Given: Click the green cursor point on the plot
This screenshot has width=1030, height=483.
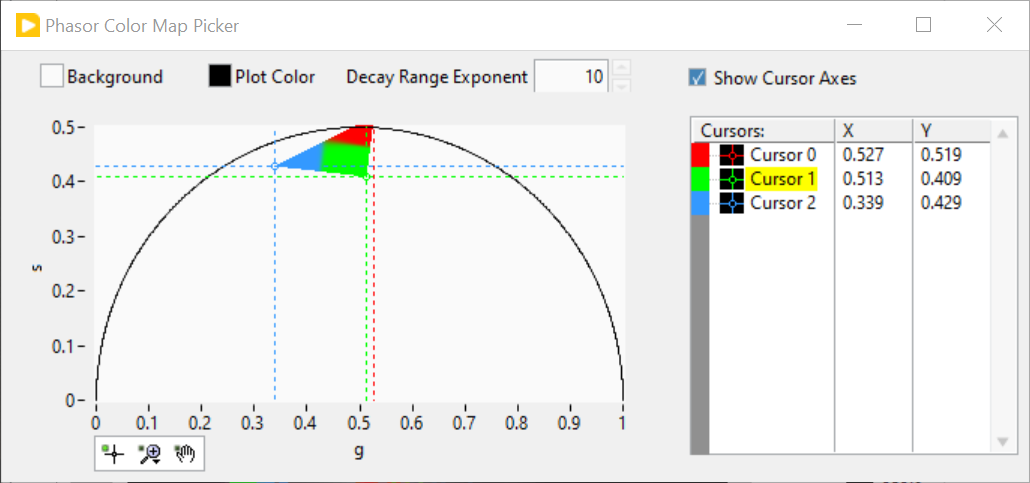Looking at the screenshot, I should click(x=366, y=177).
